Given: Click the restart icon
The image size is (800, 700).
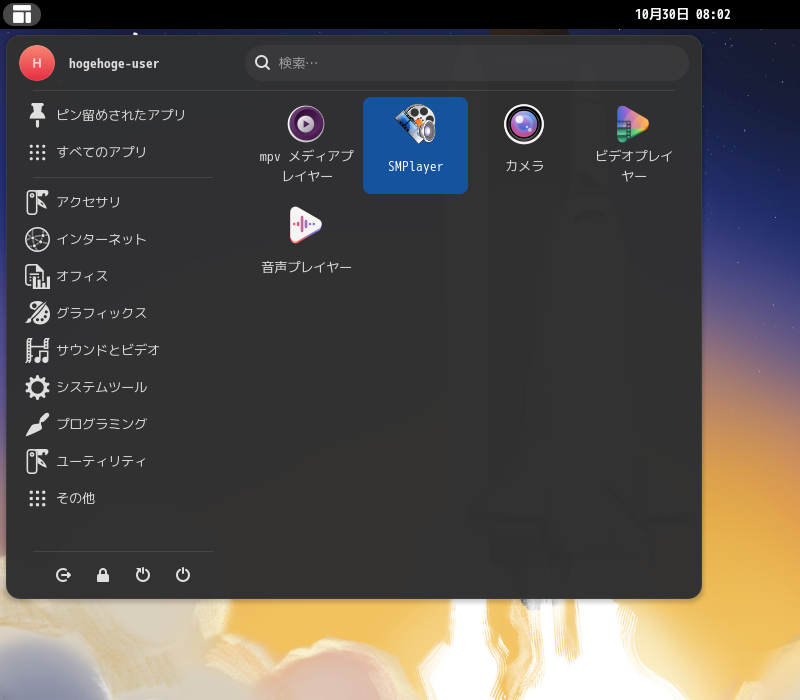Looking at the screenshot, I should (x=143, y=575).
